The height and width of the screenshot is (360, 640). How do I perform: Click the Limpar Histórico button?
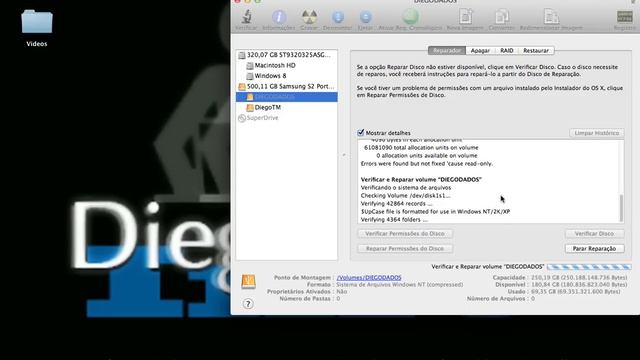point(596,133)
